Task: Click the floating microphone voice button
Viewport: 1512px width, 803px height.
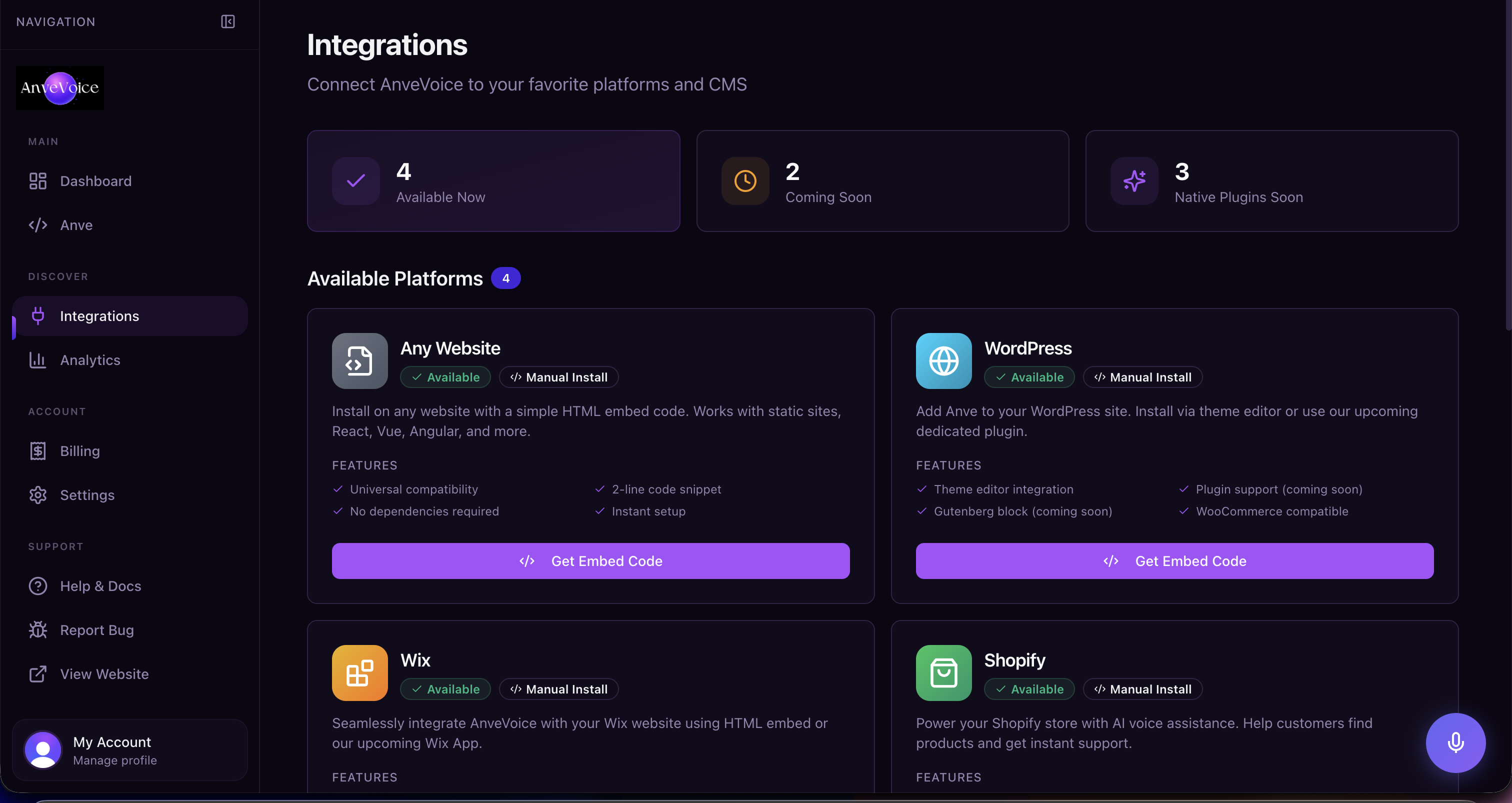Action: pos(1455,742)
